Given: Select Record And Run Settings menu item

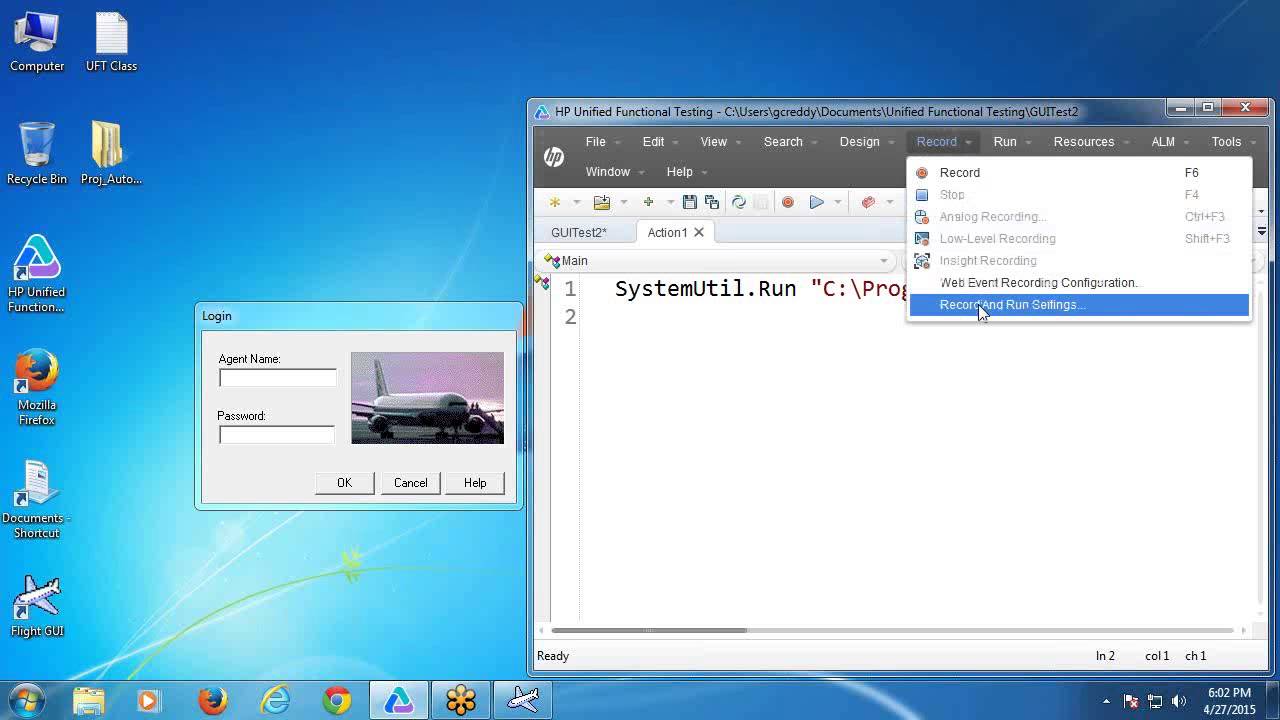Looking at the screenshot, I should click(x=1079, y=305).
